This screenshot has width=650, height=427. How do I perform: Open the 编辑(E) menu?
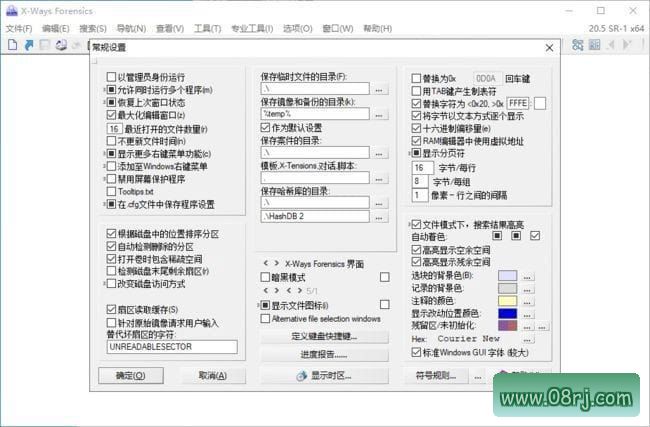[56, 28]
